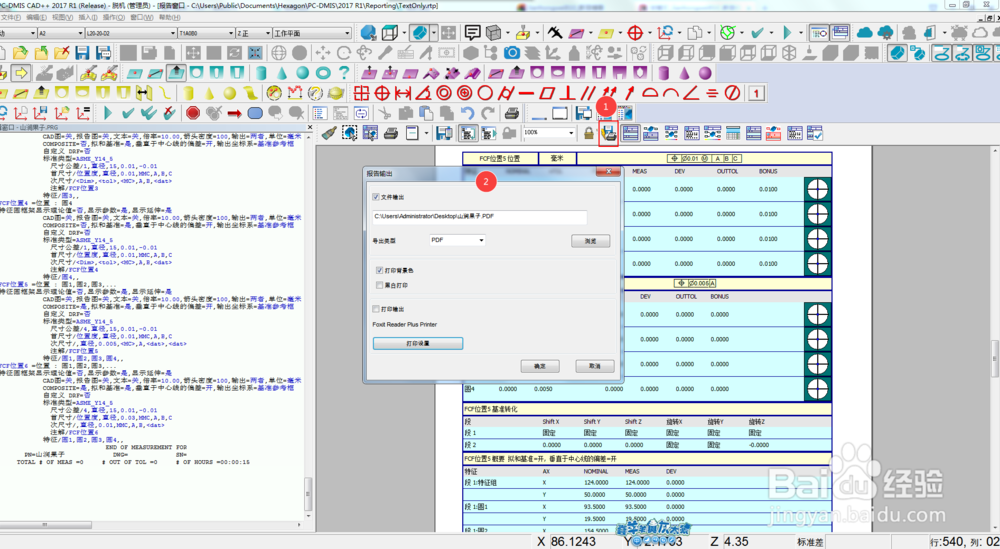Click the report print/save output icon
Image resolution: width=1000 pixels, height=549 pixels.
(x=608, y=134)
